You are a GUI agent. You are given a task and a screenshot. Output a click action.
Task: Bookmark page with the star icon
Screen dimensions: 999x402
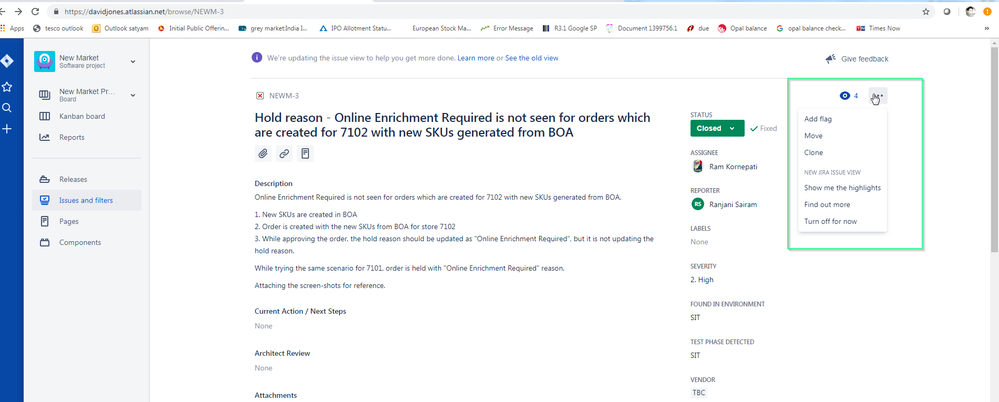pos(925,11)
